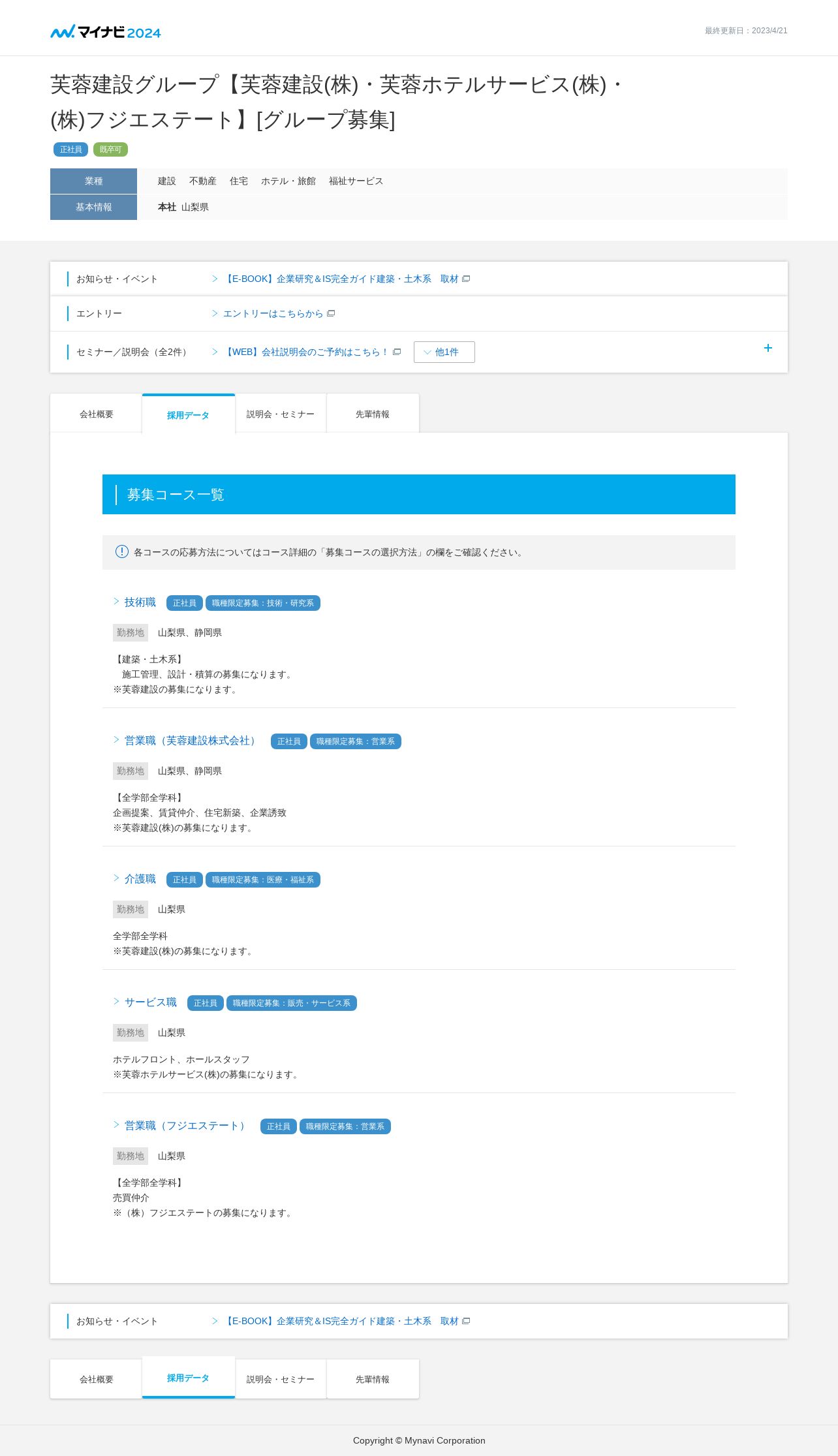Switch to bottom 会社概要 tab
This screenshot has width=838, height=1456.
click(x=96, y=1379)
